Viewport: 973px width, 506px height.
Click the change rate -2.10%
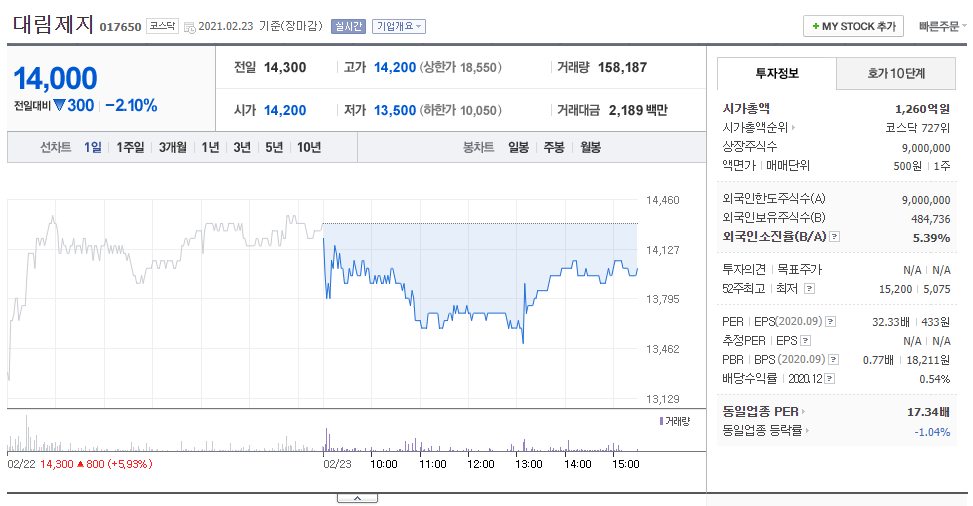[x=132, y=106]
